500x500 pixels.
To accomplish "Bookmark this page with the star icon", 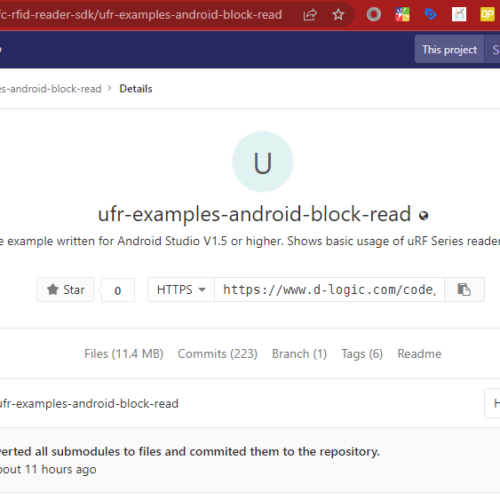I will 338,15.
